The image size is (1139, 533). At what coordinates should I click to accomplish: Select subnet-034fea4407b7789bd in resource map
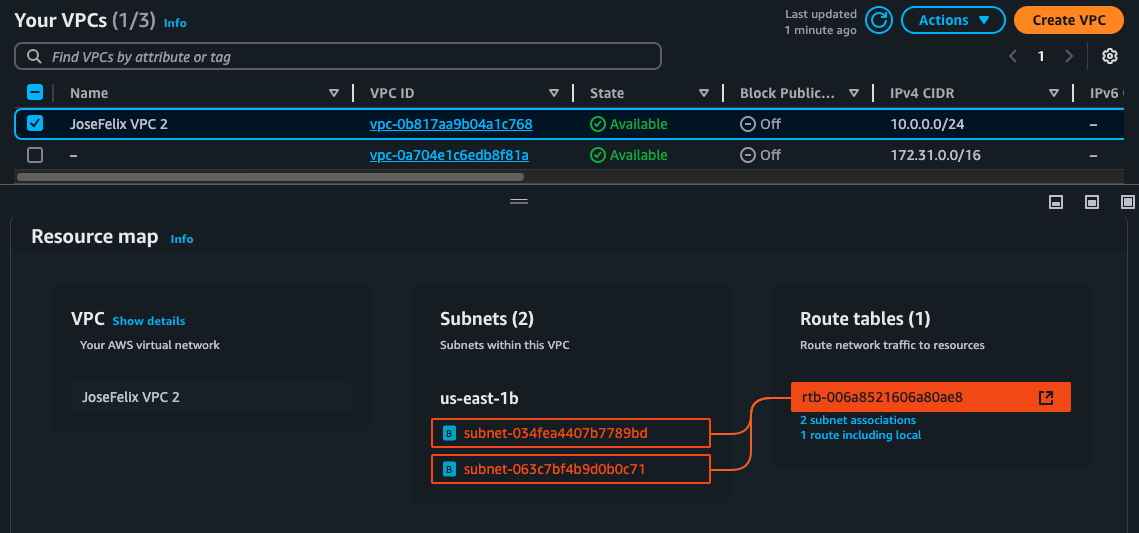click(570, 434)
